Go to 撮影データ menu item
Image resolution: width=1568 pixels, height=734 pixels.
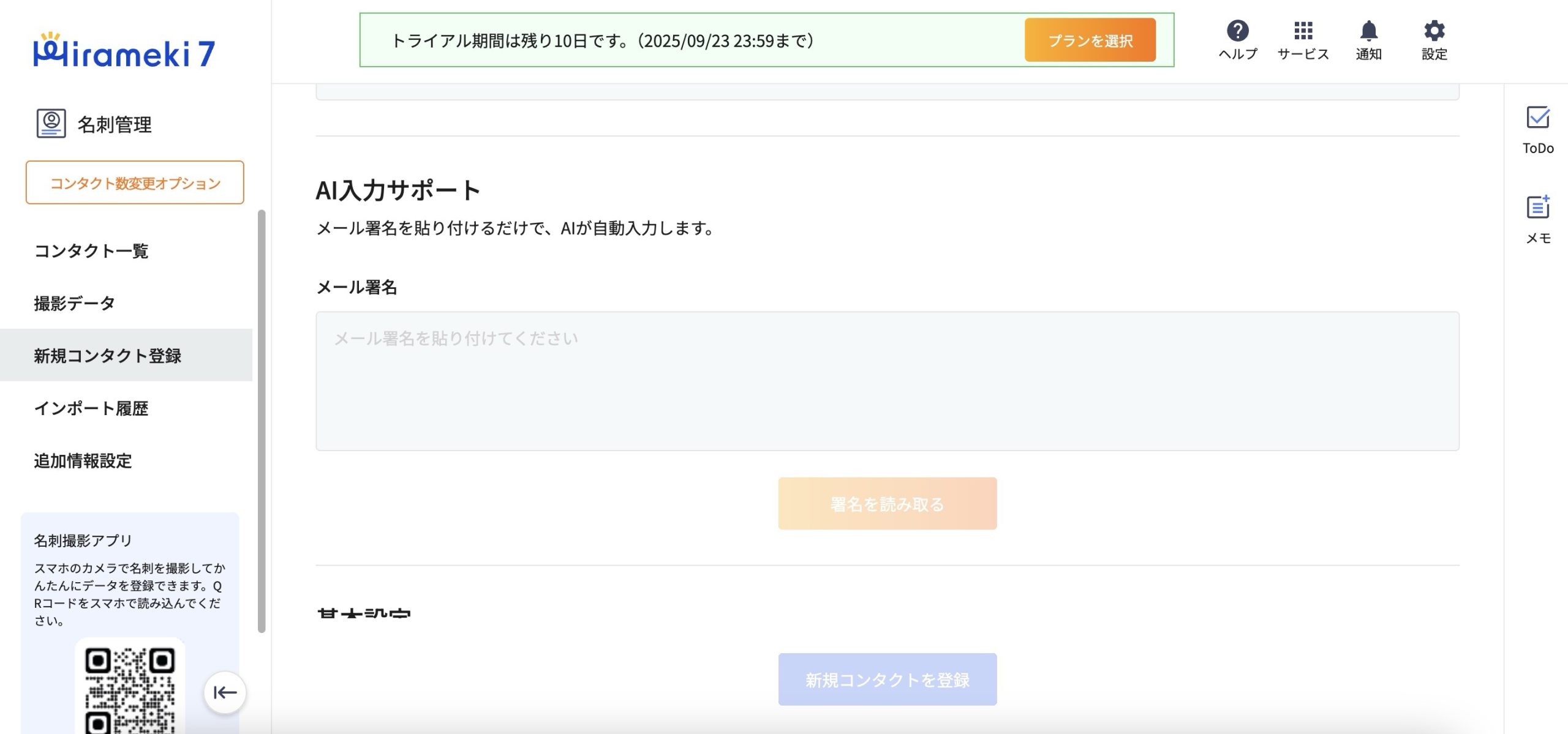tap(74, 304)
